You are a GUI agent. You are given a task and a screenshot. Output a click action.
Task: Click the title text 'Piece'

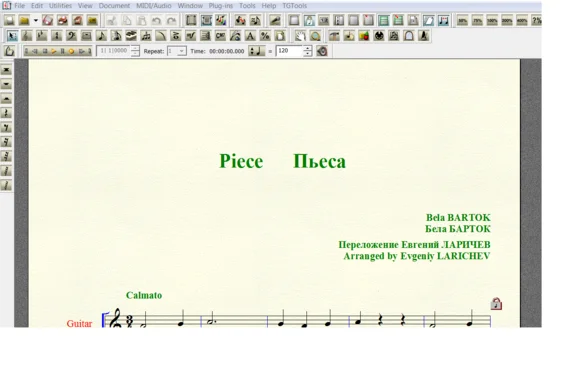241,161
